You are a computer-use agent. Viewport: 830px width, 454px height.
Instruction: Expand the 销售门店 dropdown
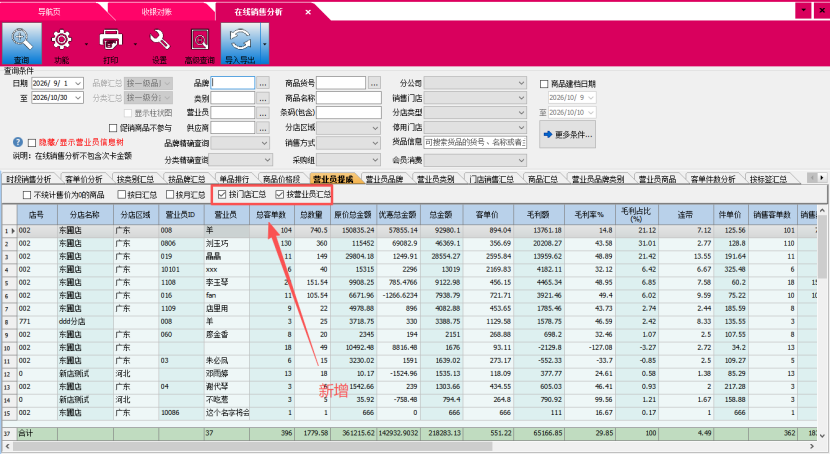[x=521, y=98]
